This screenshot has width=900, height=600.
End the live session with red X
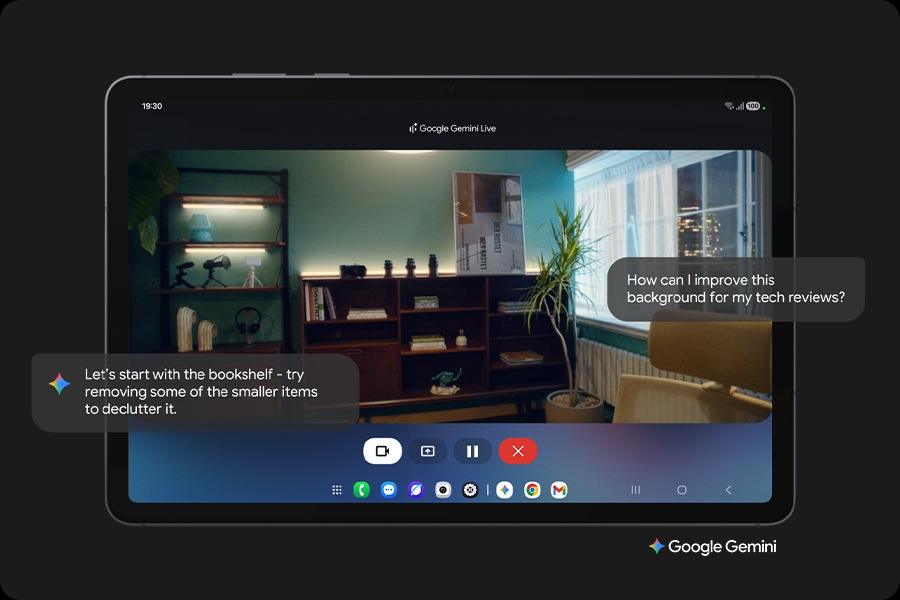[x=518, y=451]
